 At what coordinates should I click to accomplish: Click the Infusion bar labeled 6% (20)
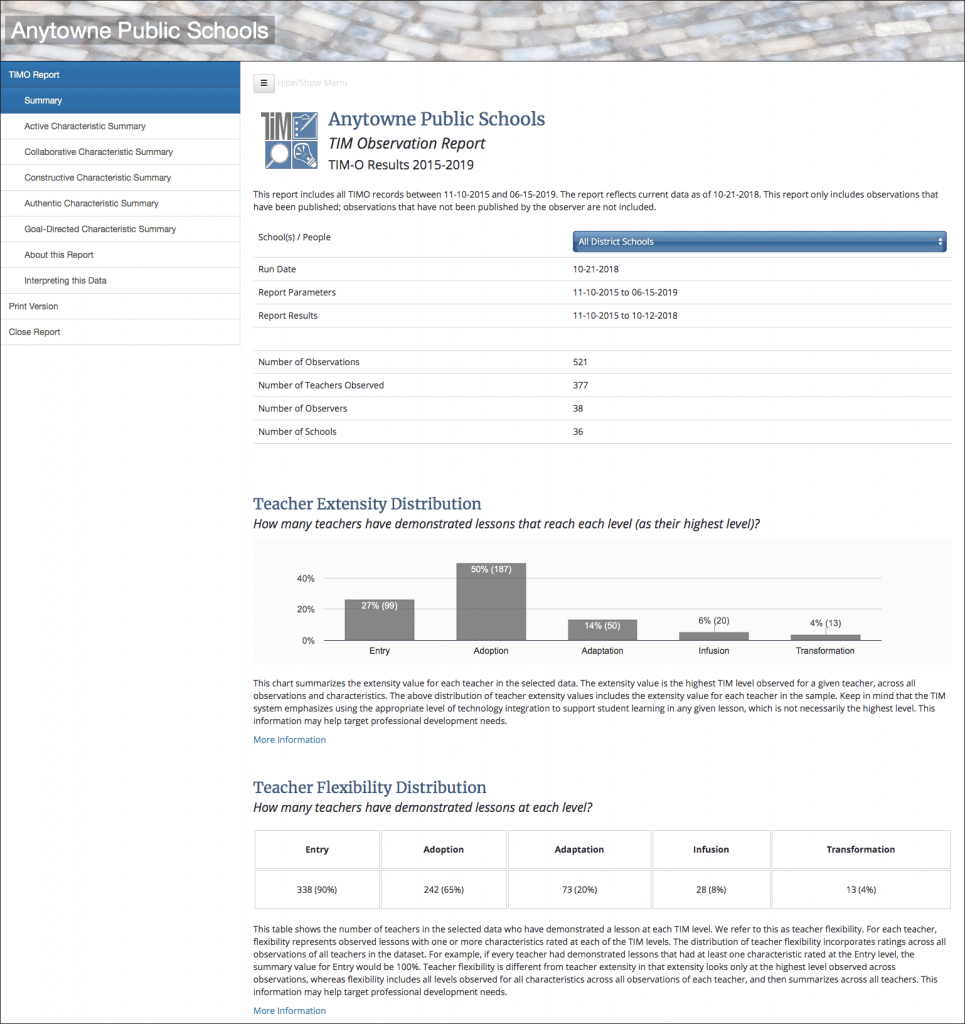(713, 634)
